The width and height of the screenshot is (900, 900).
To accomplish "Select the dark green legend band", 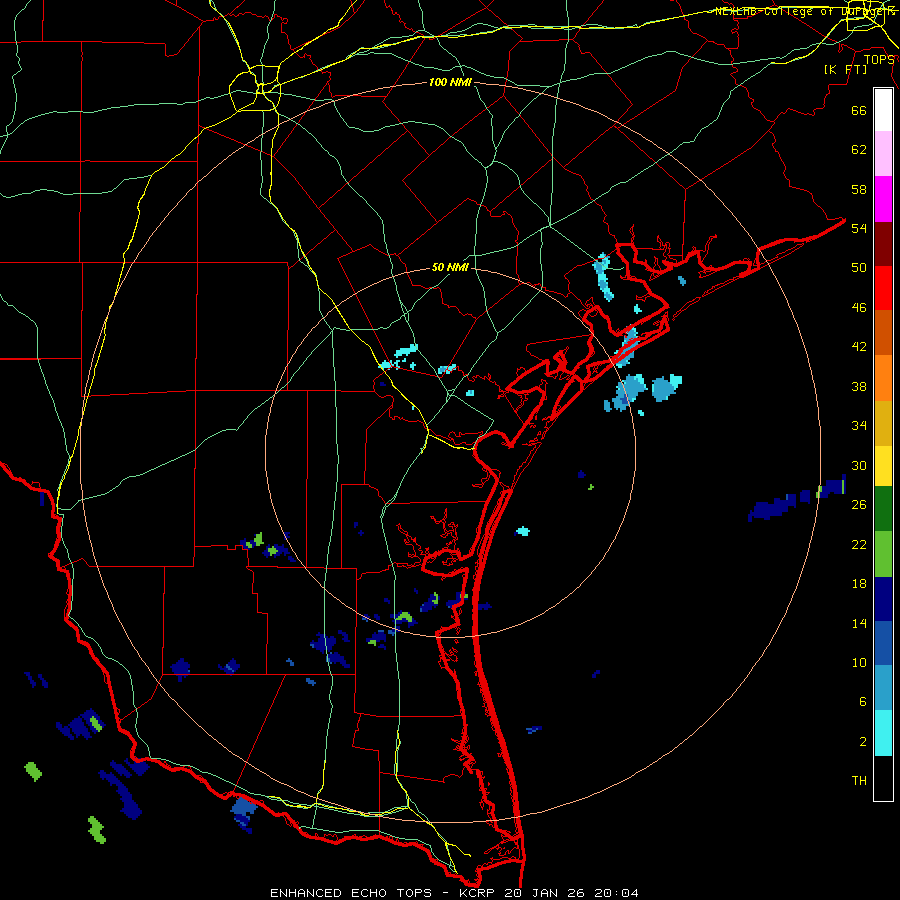I will pyautogui.click(x=883, y=509).
